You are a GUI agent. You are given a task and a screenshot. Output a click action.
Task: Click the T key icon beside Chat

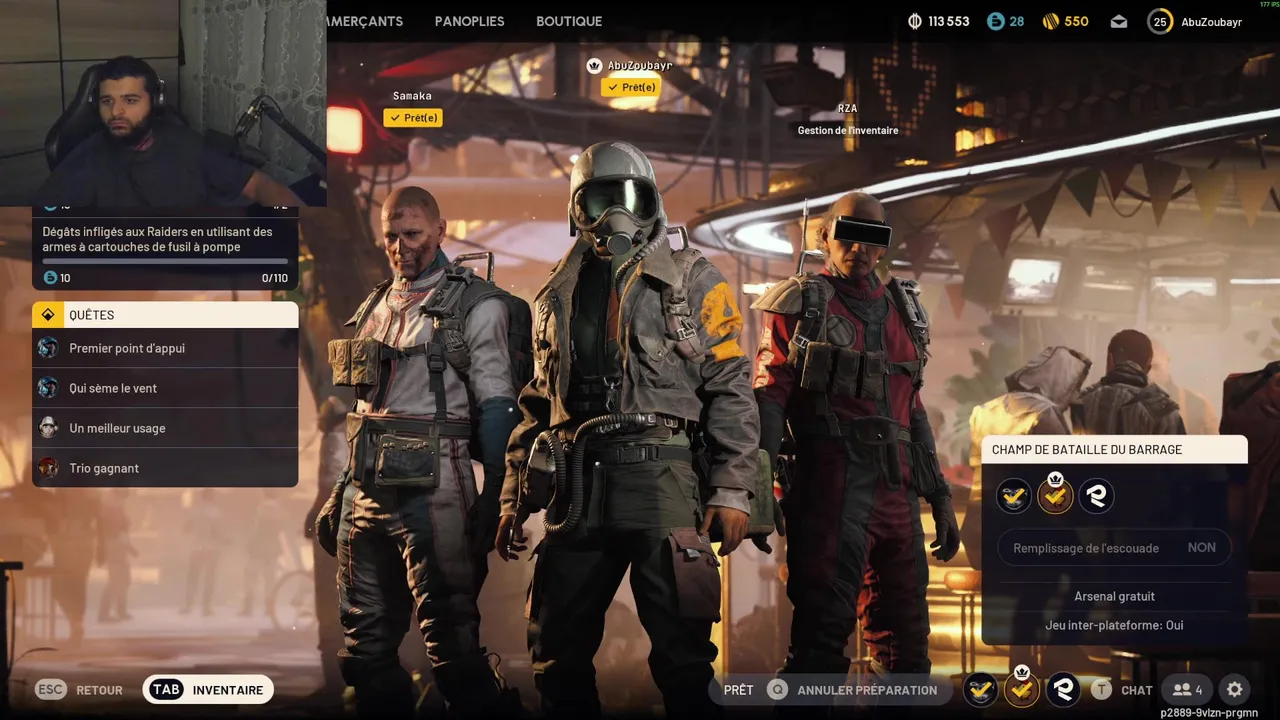tap(1101, 690)
